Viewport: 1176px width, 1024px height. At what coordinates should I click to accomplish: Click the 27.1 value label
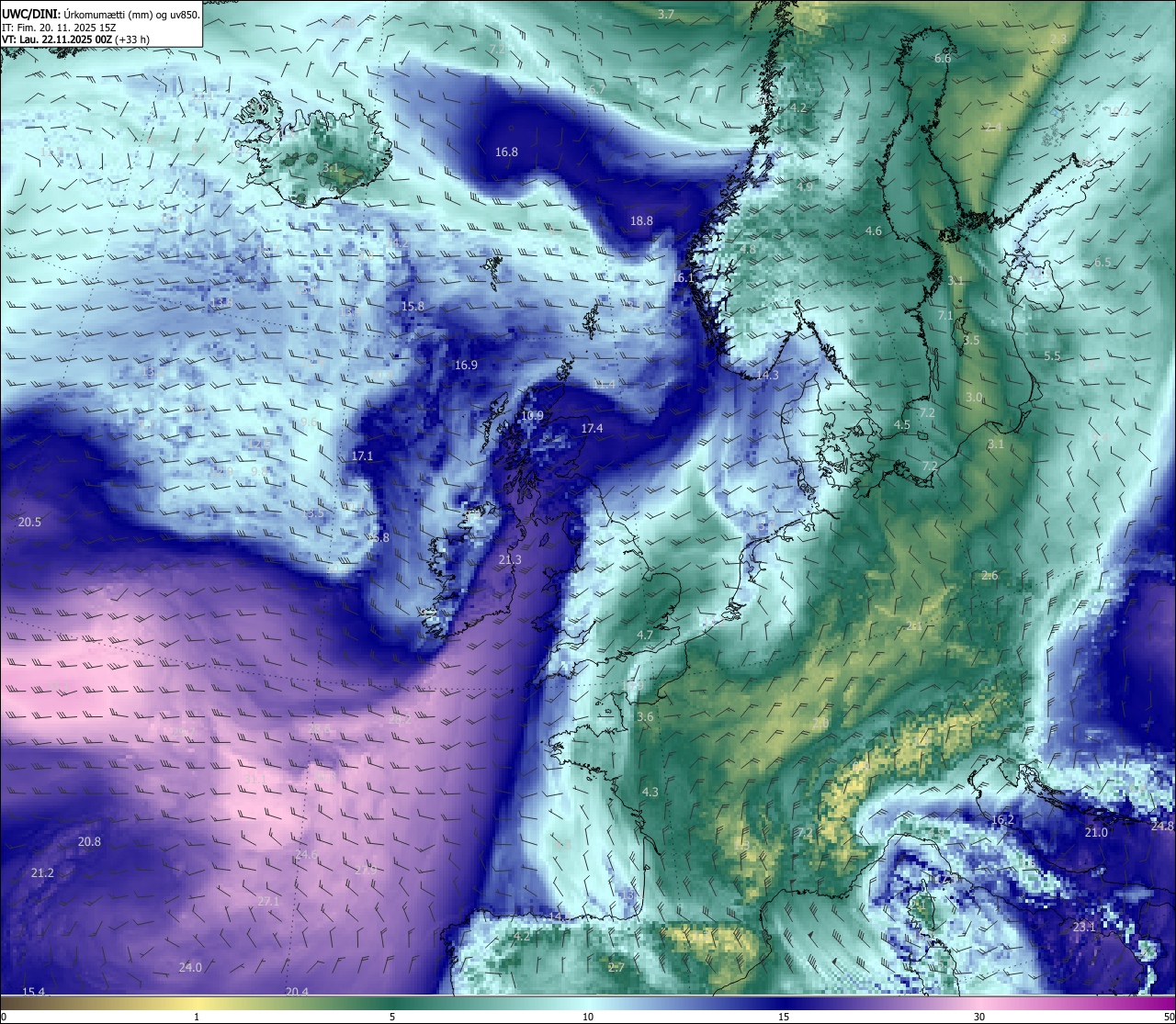click(268, 901)
